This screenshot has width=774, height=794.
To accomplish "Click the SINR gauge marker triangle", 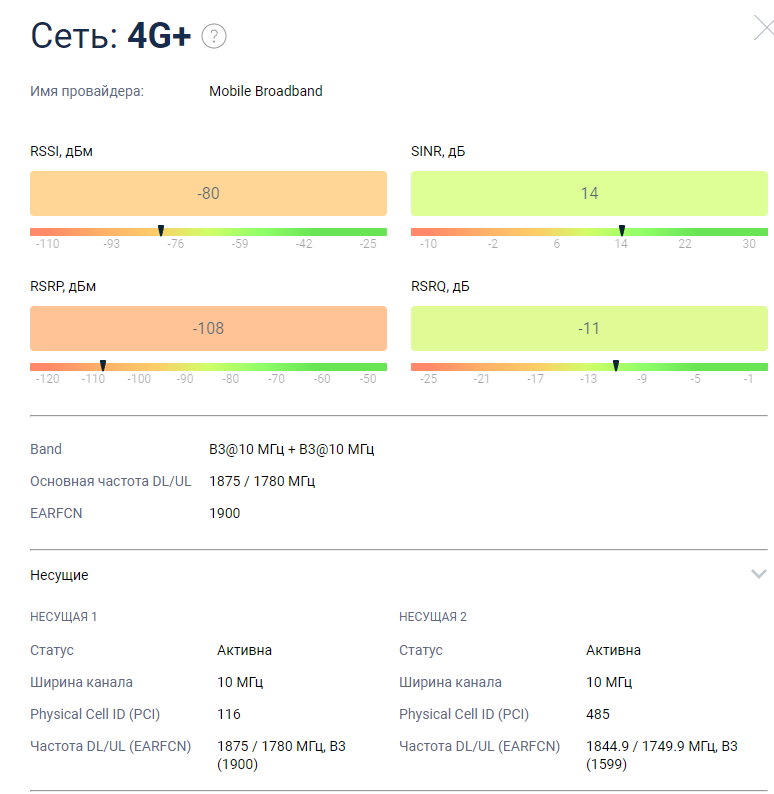I will pos(622,231).
